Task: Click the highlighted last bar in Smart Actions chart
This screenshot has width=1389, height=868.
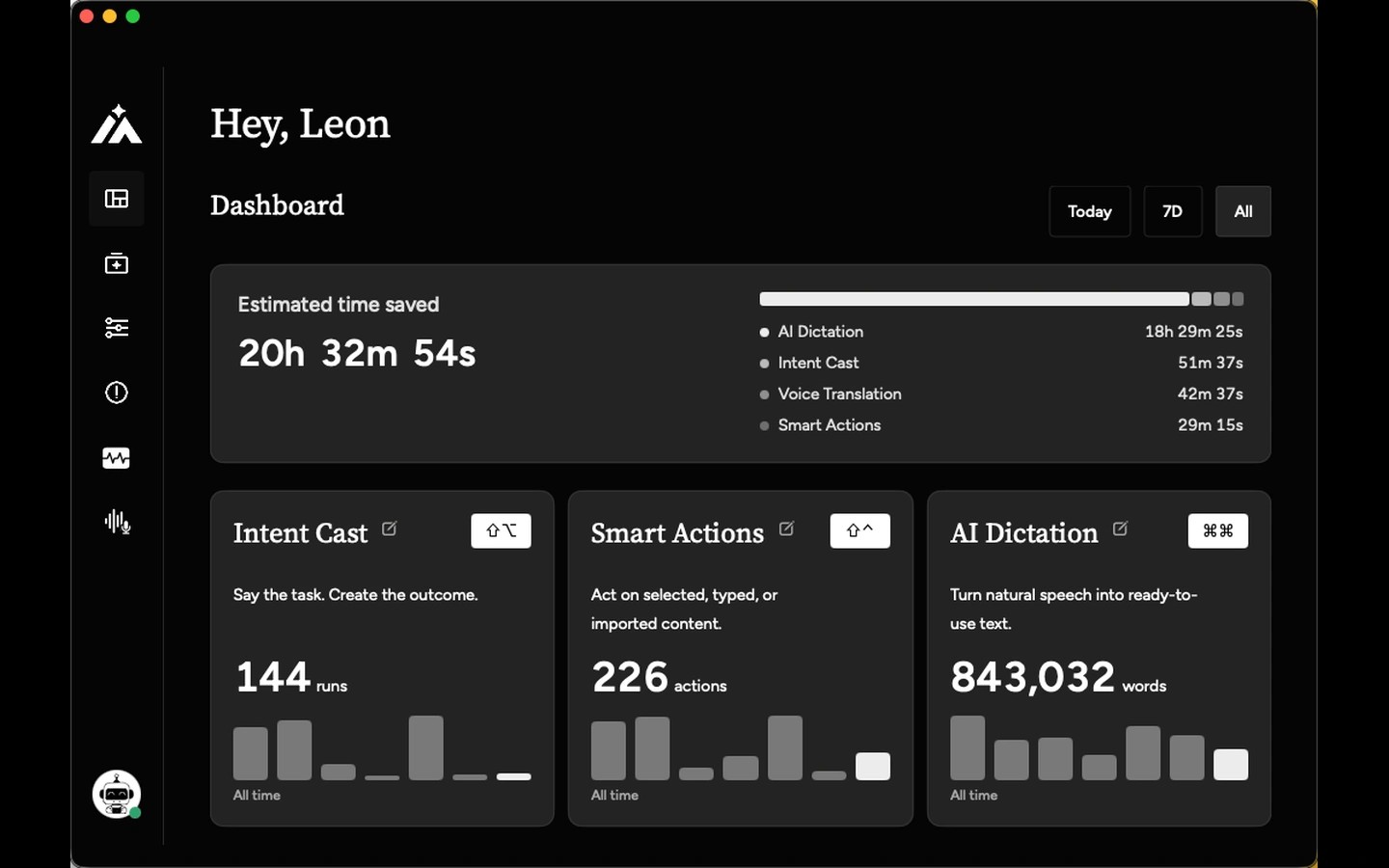Action: click(873, 767)
